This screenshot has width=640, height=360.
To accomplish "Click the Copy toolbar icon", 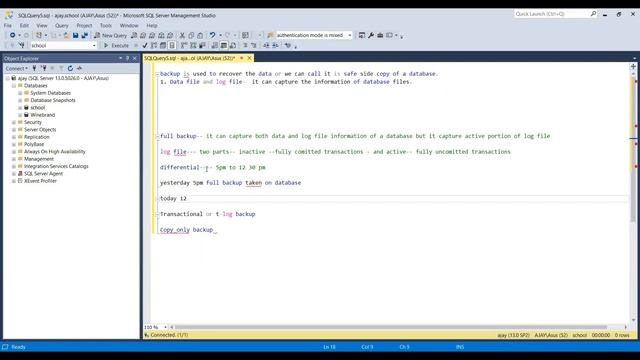I will point(191,36).
